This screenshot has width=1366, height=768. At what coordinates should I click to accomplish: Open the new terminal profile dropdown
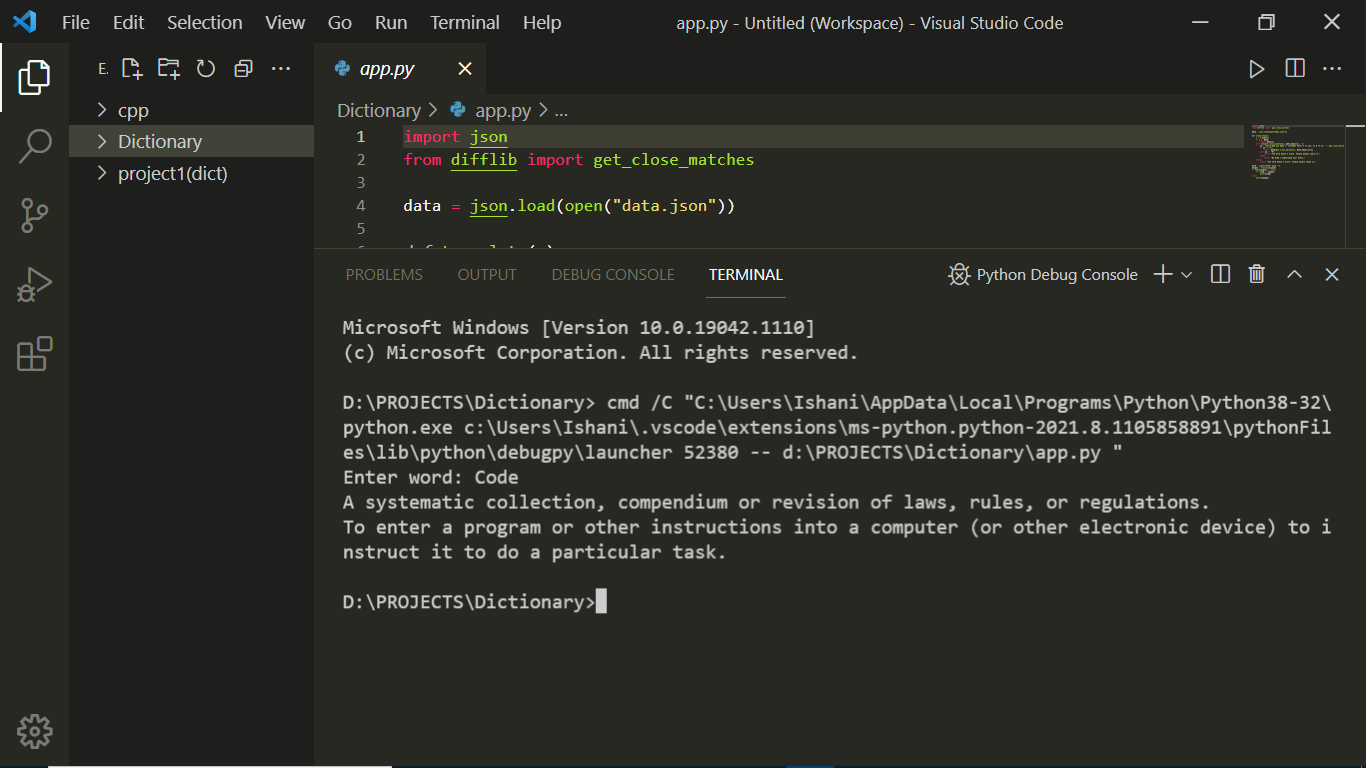pyautogui.click(x=1186, y=273)
